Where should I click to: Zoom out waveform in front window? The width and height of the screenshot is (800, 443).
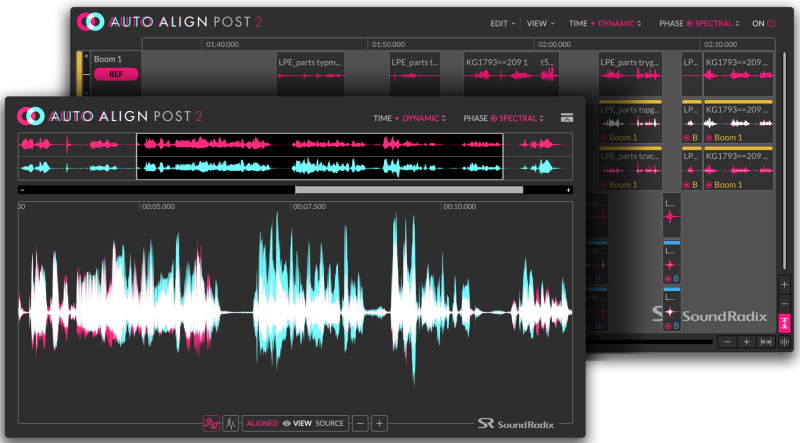360,423
